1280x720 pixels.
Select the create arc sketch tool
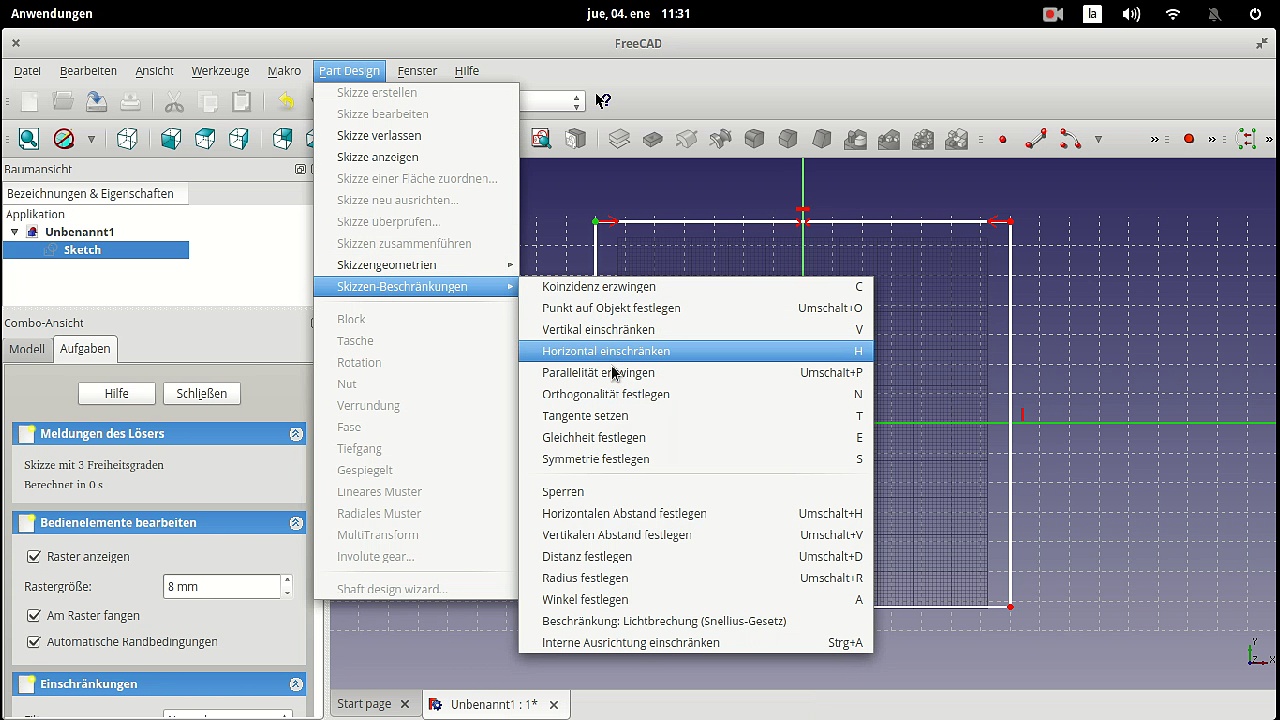(1070, 139)
